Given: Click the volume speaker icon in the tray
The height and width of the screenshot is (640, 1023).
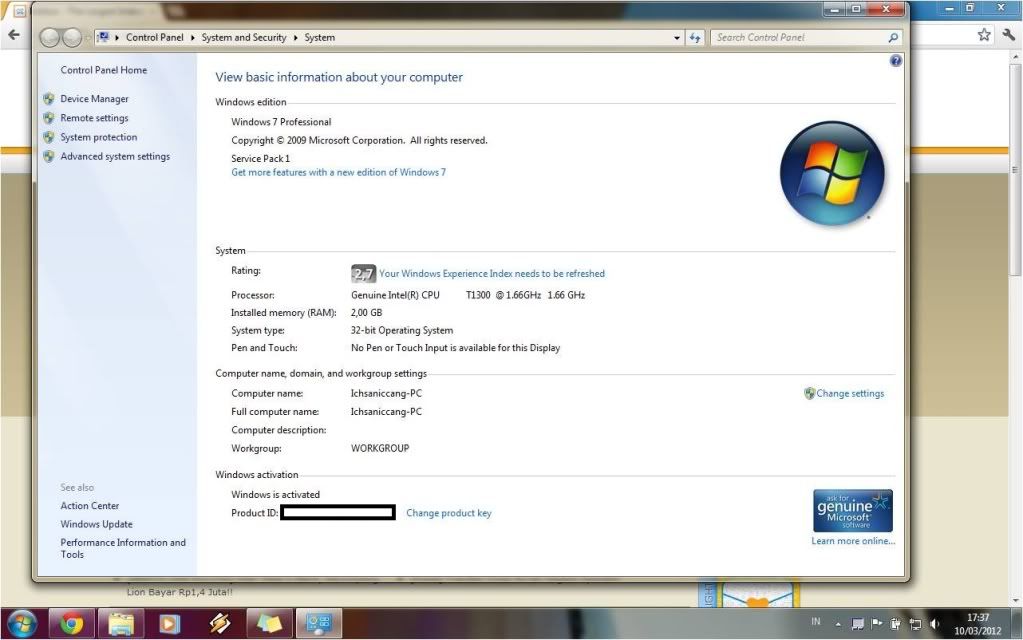Looking at the screenshot, I should pyautogui.click(x=935, y=624).
